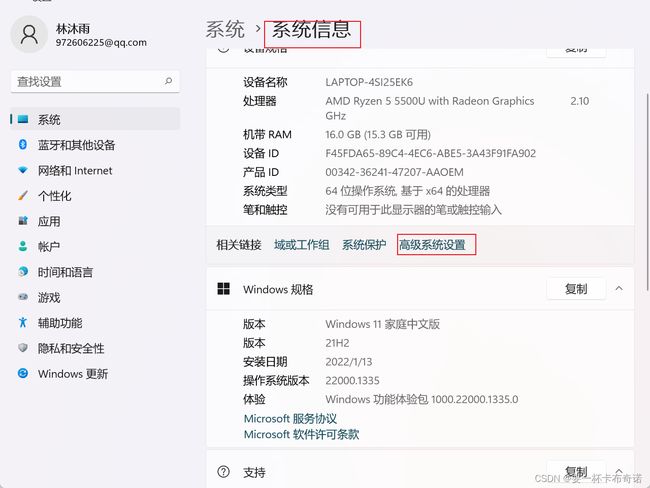Image resolution: width=650 pixels, height=488 pixels.
Task: Open 网络和 Internet settings
Action: coord(95,170)
